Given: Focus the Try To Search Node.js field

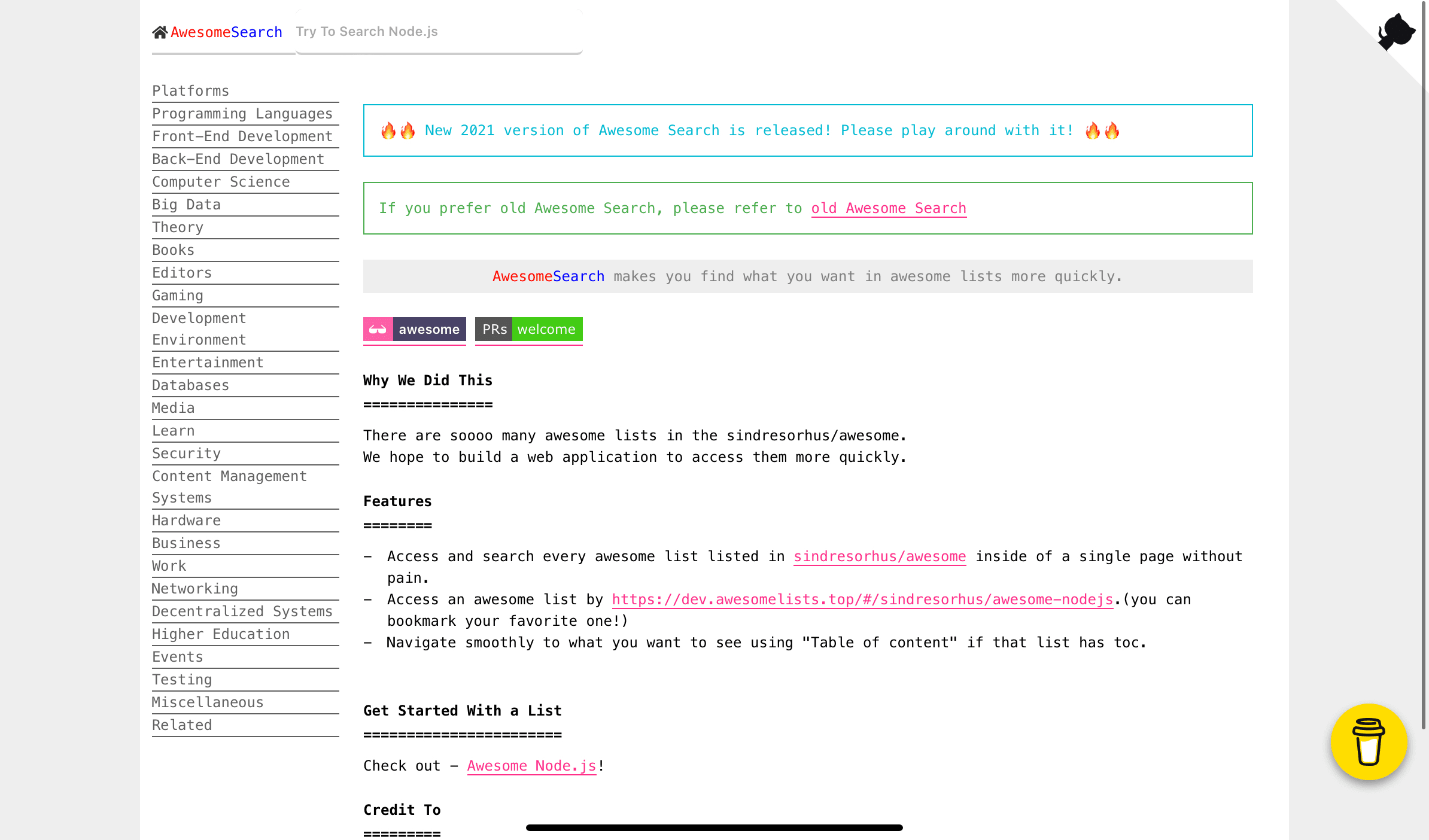Looking at the screenshot, I should 439,32.
